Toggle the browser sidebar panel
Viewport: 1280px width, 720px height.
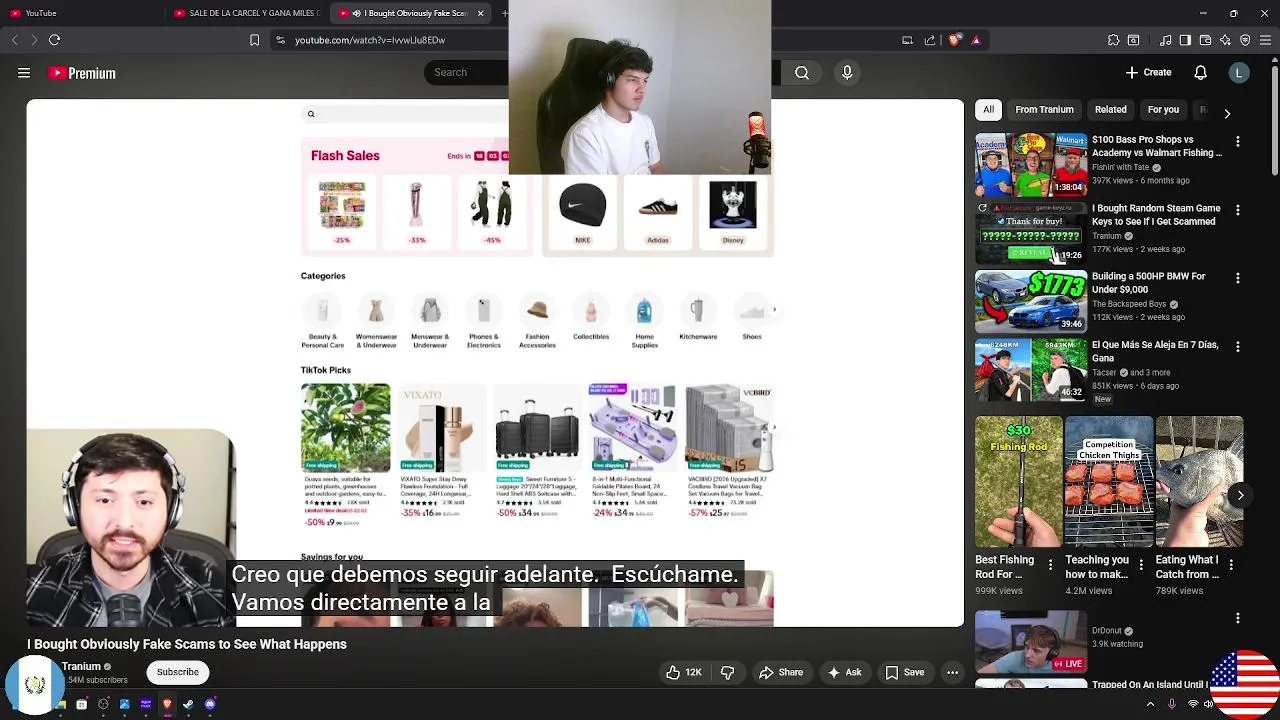[1185, 40]
